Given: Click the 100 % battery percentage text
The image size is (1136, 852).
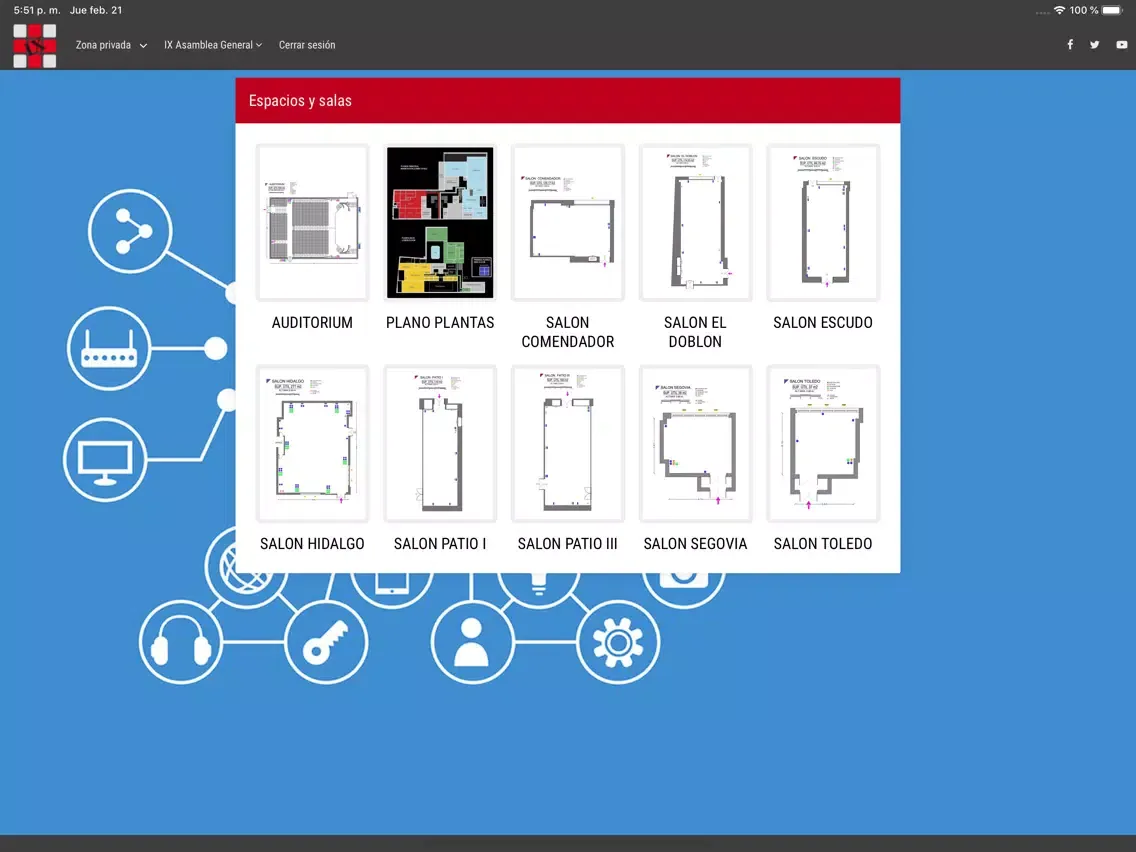Looking at the screenshot, I should point(1084,10).
